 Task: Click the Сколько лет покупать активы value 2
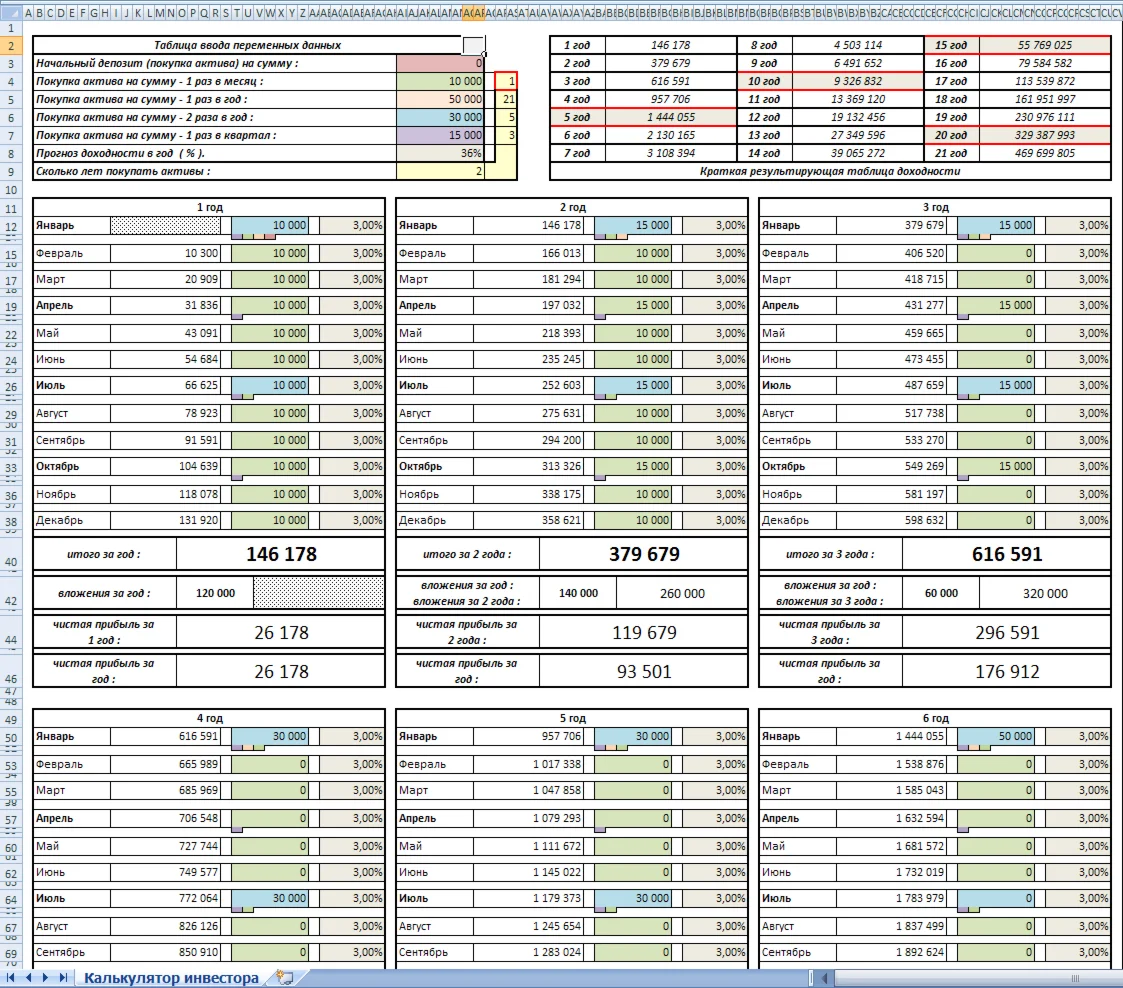click(440, 170)
